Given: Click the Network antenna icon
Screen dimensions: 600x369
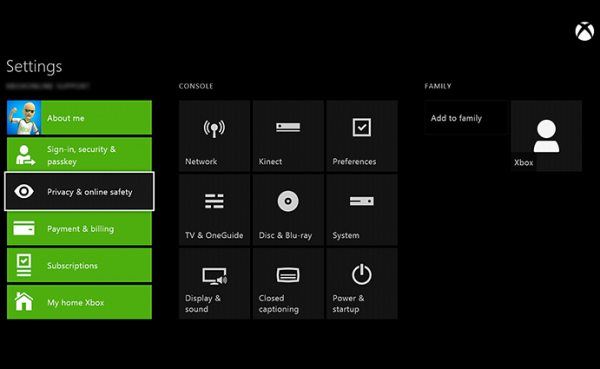Looking at the screenshot, I should 214,128.
